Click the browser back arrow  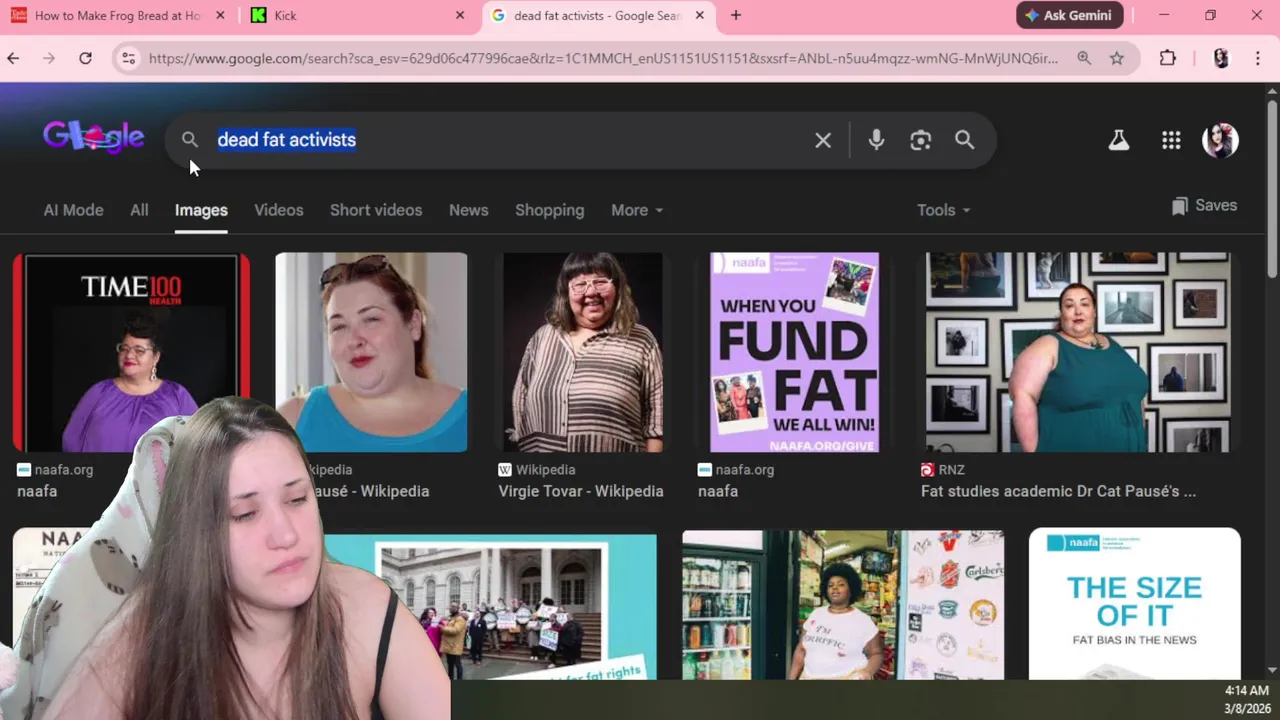click(13, 58)
